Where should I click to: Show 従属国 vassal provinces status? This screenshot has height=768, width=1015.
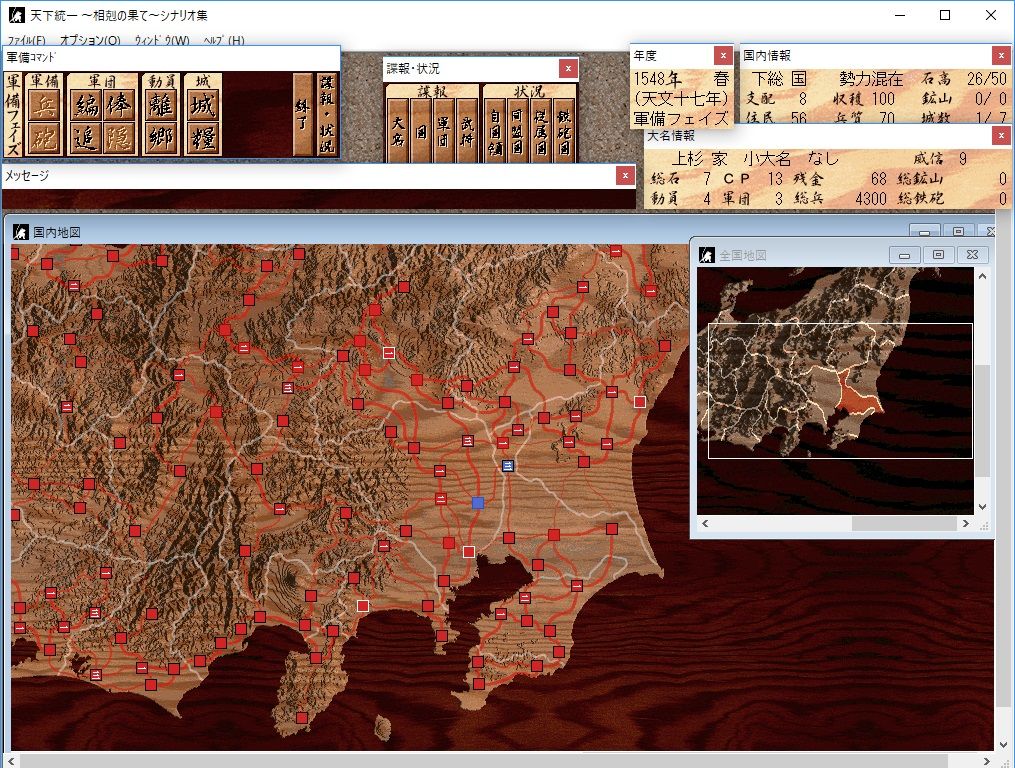541,131
